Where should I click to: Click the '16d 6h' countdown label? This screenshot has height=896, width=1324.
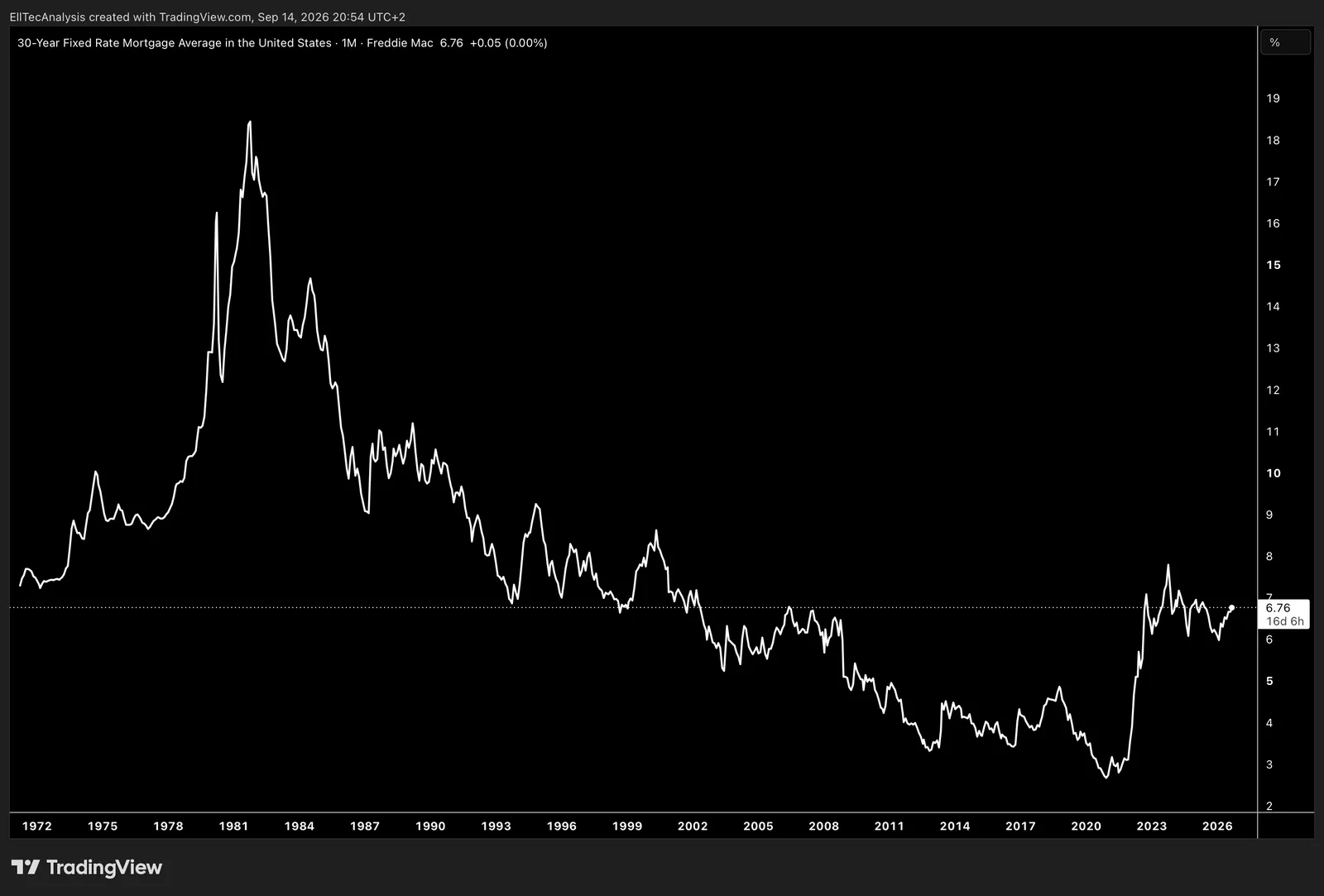tap(1284, 621)
